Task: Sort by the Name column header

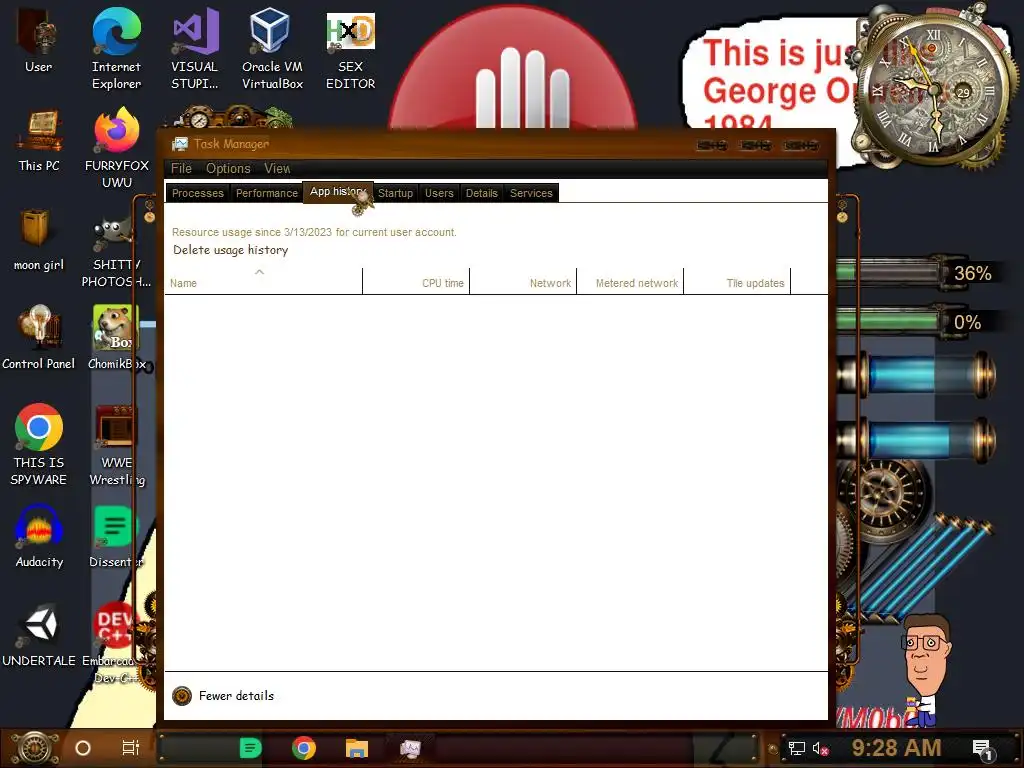Action: click(x=263, y=281)
